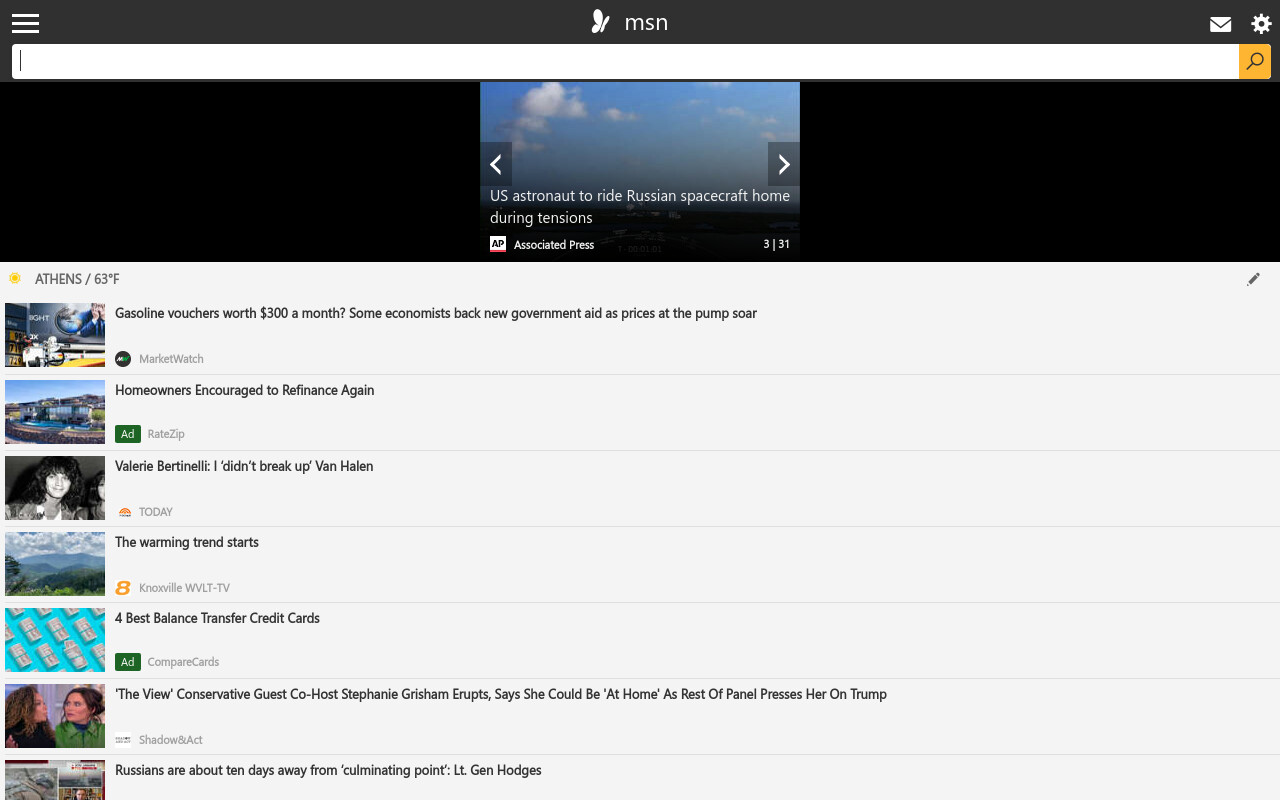Screen dimensions: 1280x800
Task: Open the settings gear icon
Action: pyautogui.click(x=1261, y=24)
